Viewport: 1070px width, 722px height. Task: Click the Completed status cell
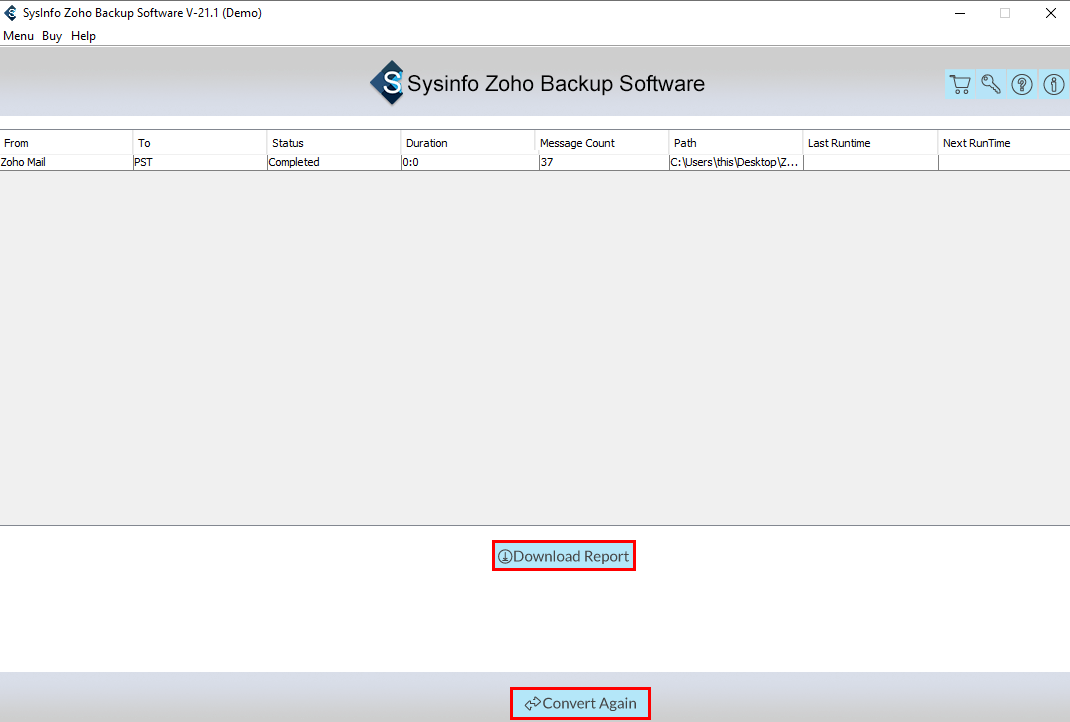[334, 162]
